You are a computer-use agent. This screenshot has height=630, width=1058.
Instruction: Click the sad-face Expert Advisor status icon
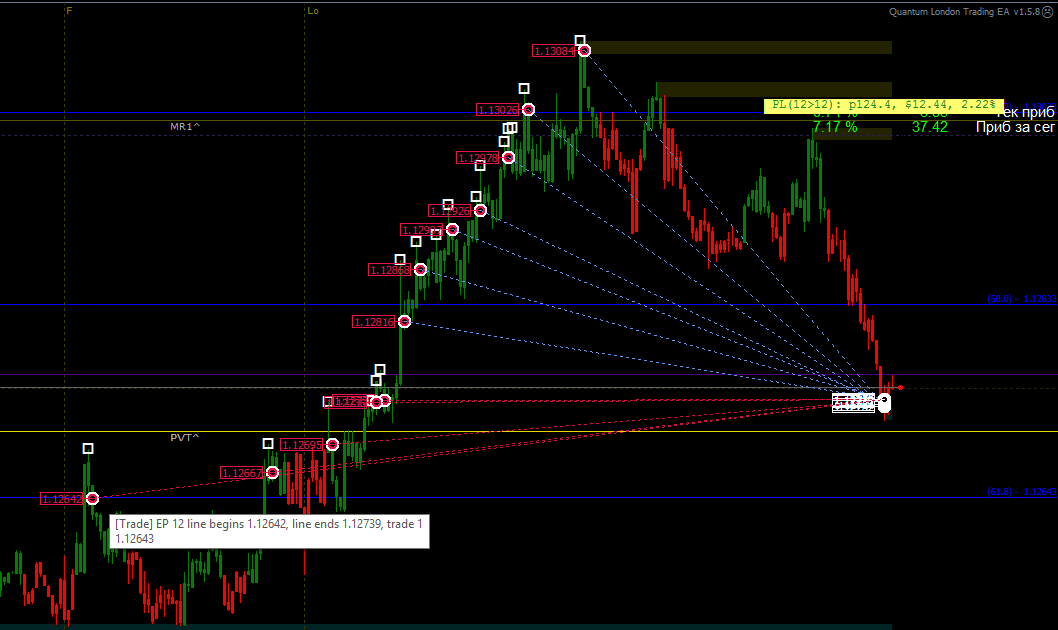(1047, 11)
